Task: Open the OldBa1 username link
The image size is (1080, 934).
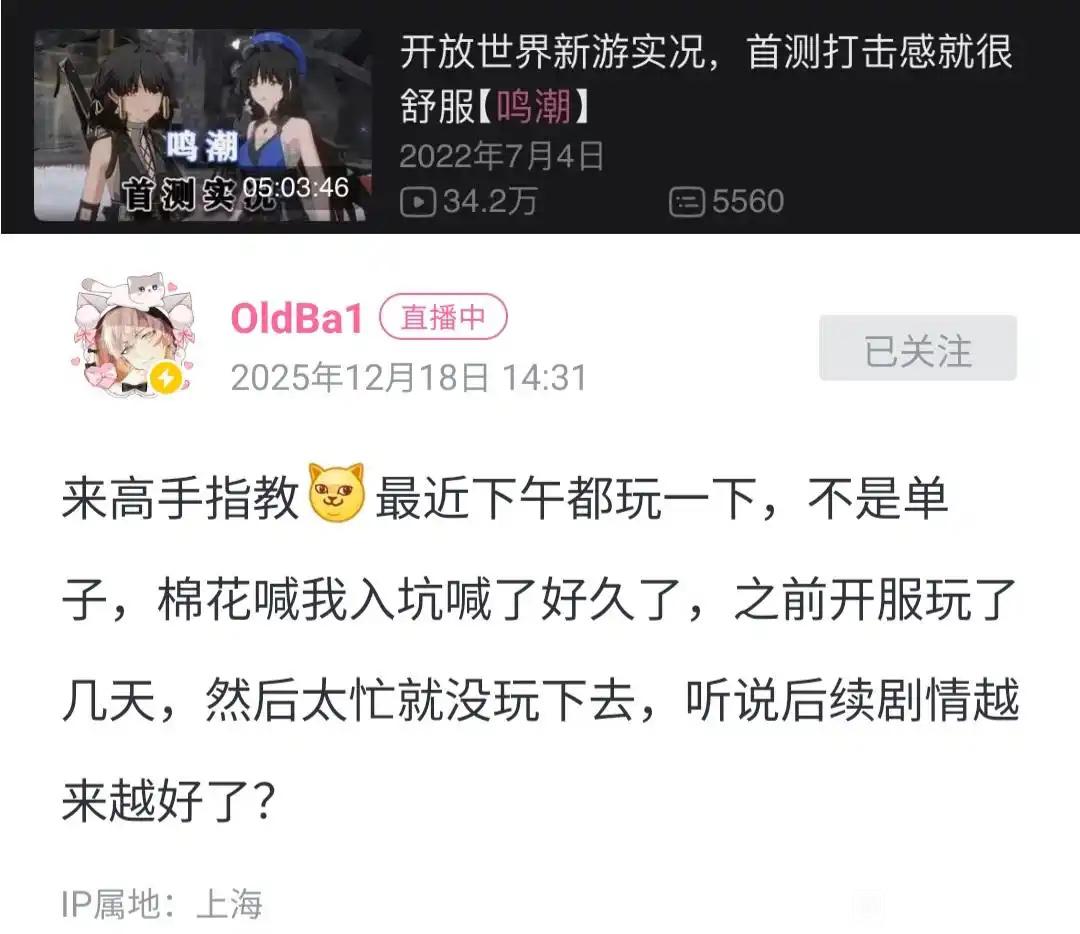Action: point(296,318)
